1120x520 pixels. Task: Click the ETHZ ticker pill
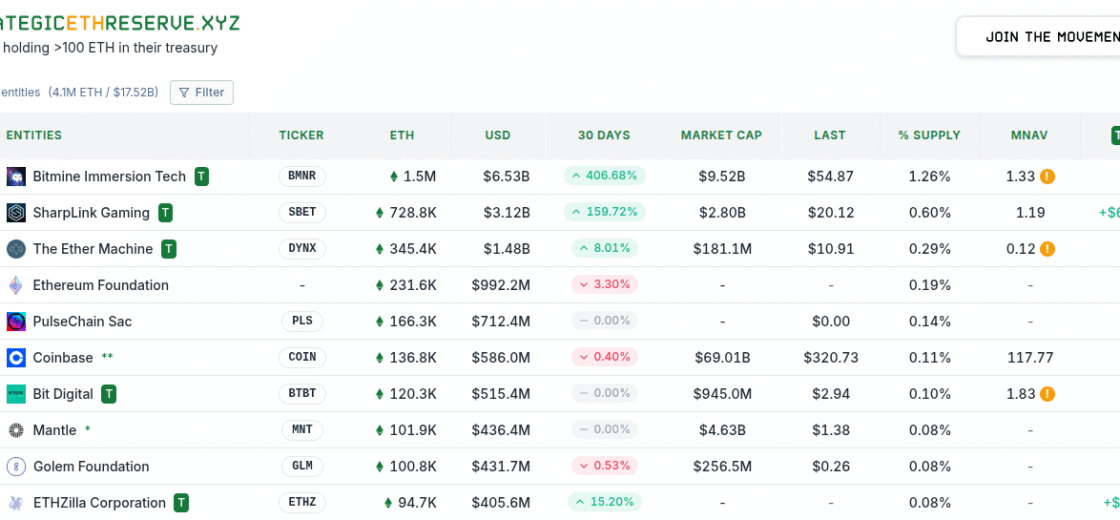pos(302,503)
